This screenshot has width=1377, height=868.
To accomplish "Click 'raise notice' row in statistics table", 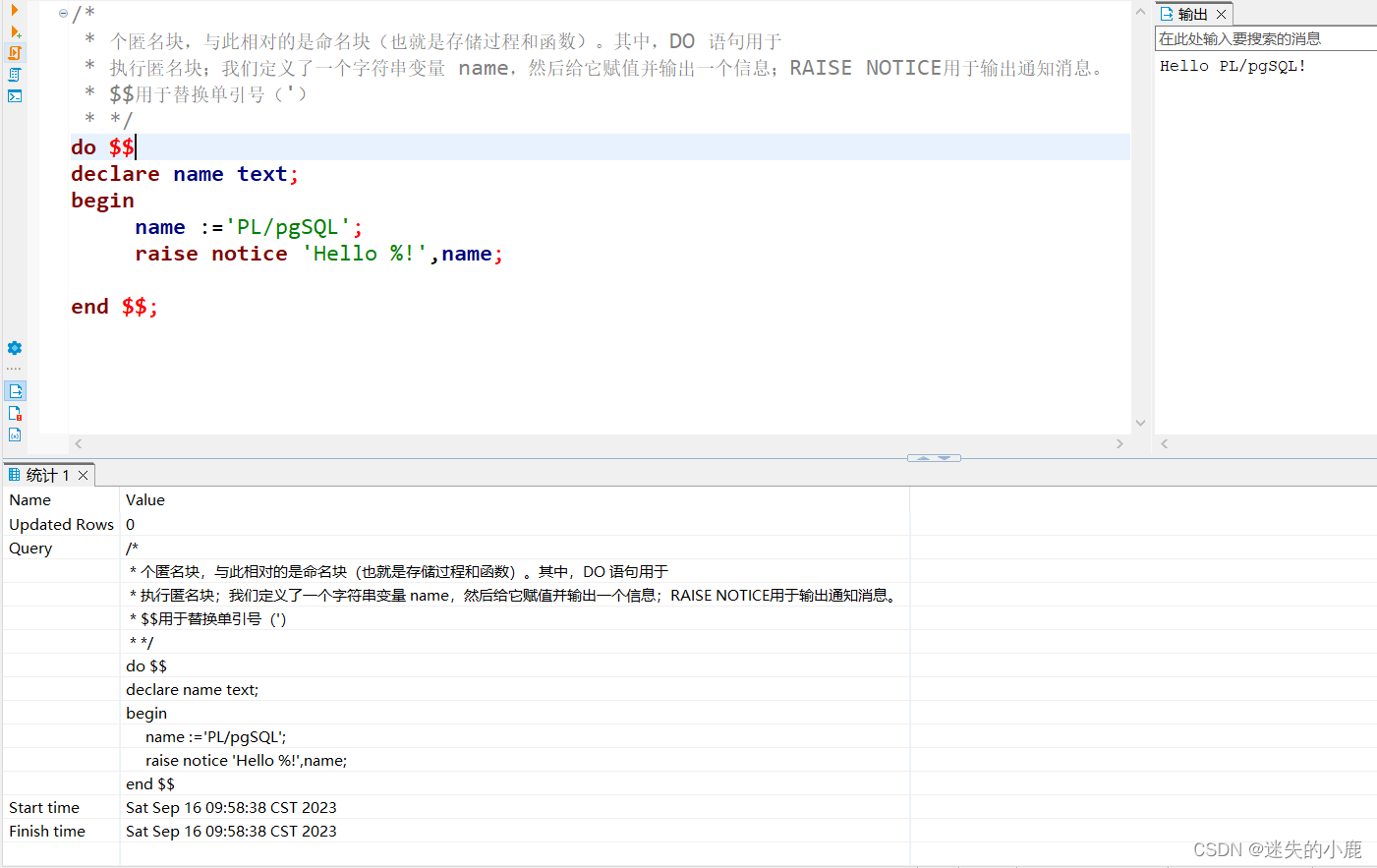I will coord(246,761).
